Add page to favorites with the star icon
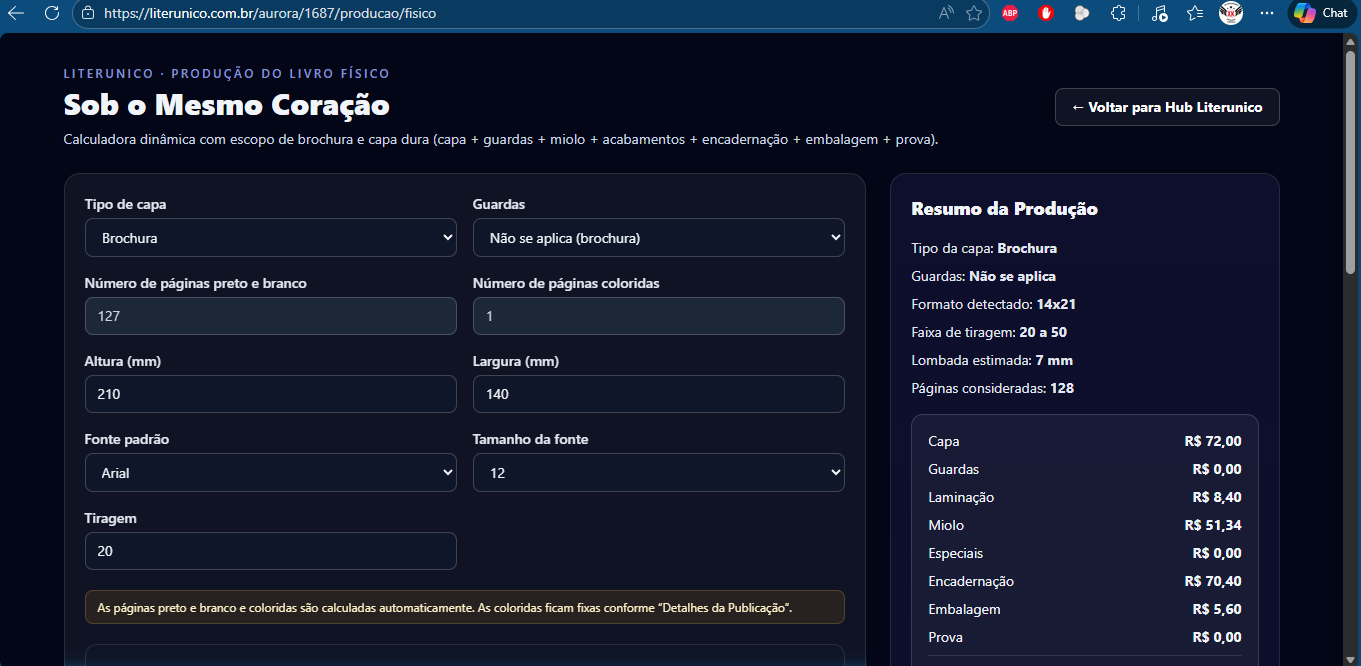 pos(974,13)
